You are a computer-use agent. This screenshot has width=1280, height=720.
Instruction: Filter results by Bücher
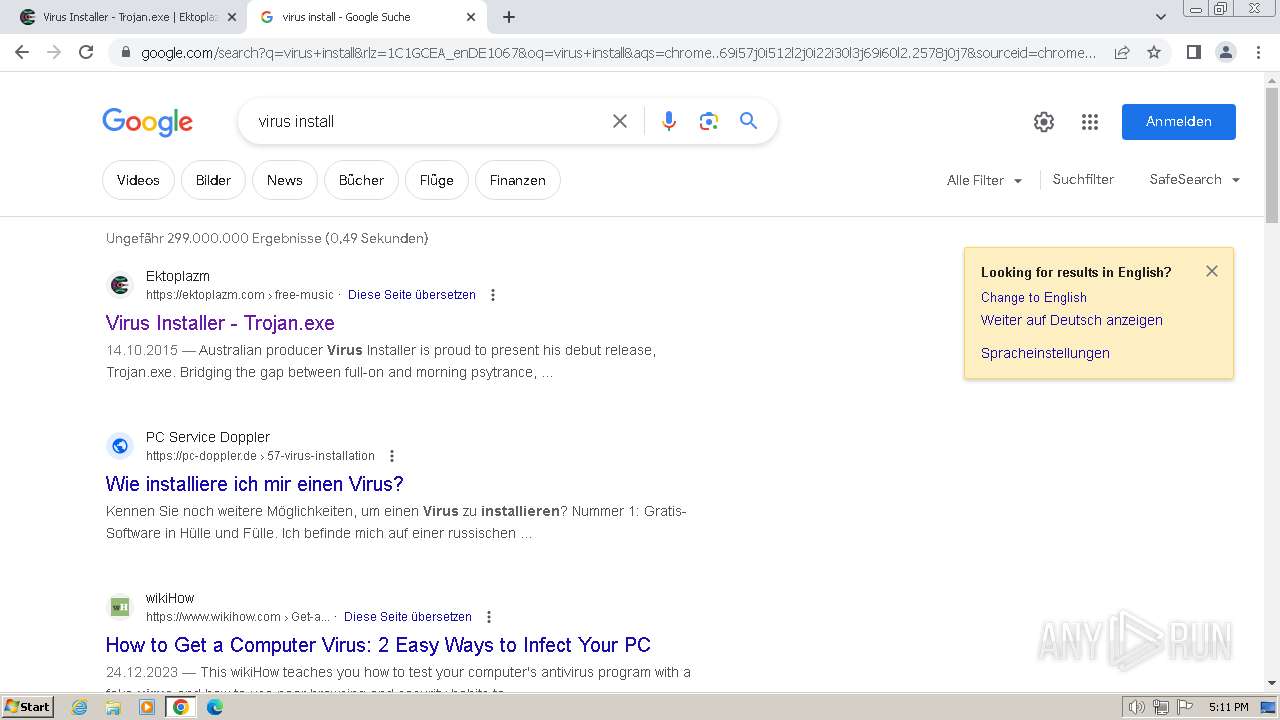[361, 180]
